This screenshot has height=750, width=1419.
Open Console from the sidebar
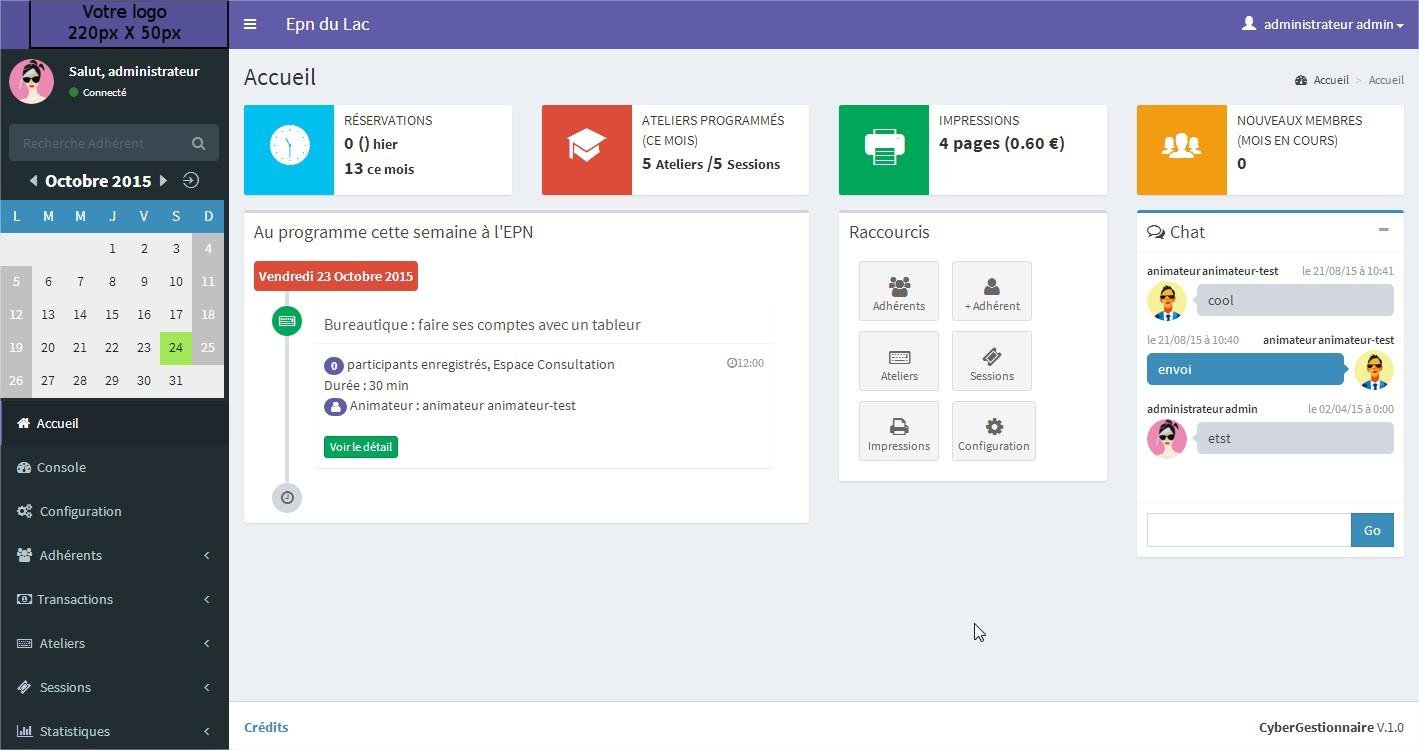pyautogui.click(x=60, y=467)
